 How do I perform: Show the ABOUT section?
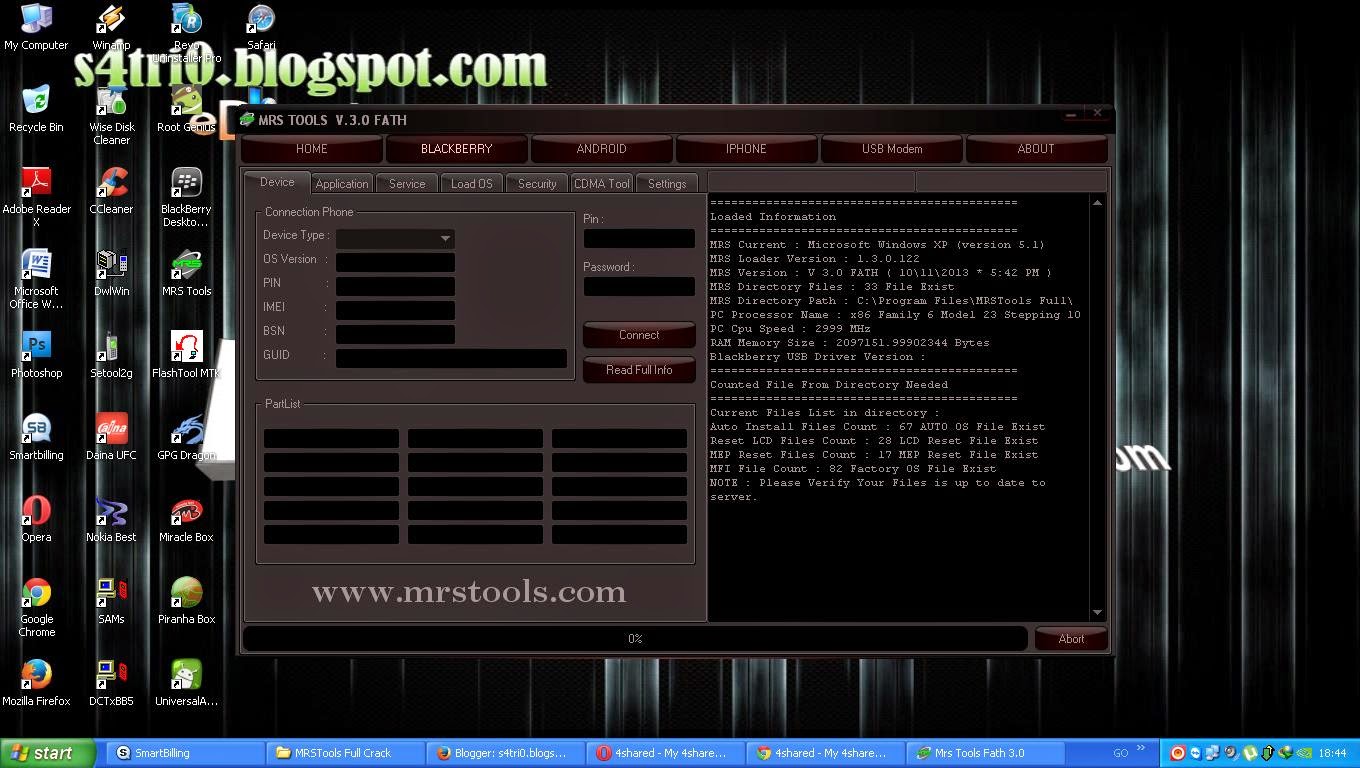(x=1036, y=149)
